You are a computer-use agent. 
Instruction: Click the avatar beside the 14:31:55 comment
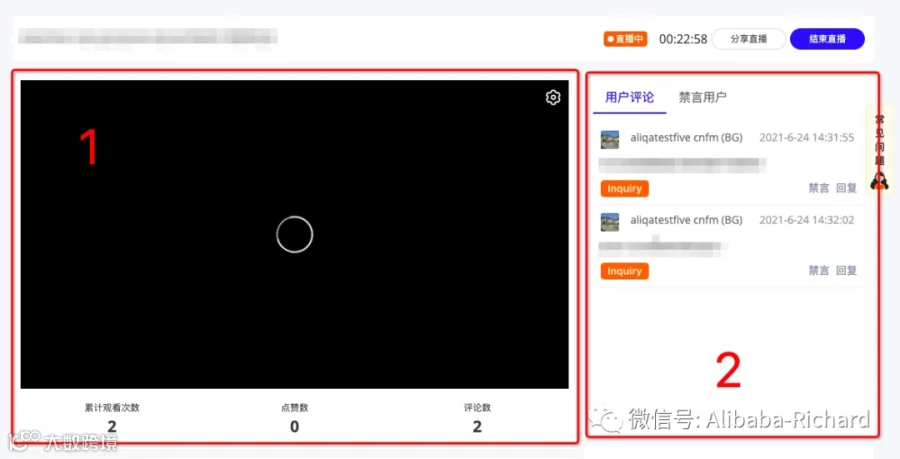coord(610,139)
